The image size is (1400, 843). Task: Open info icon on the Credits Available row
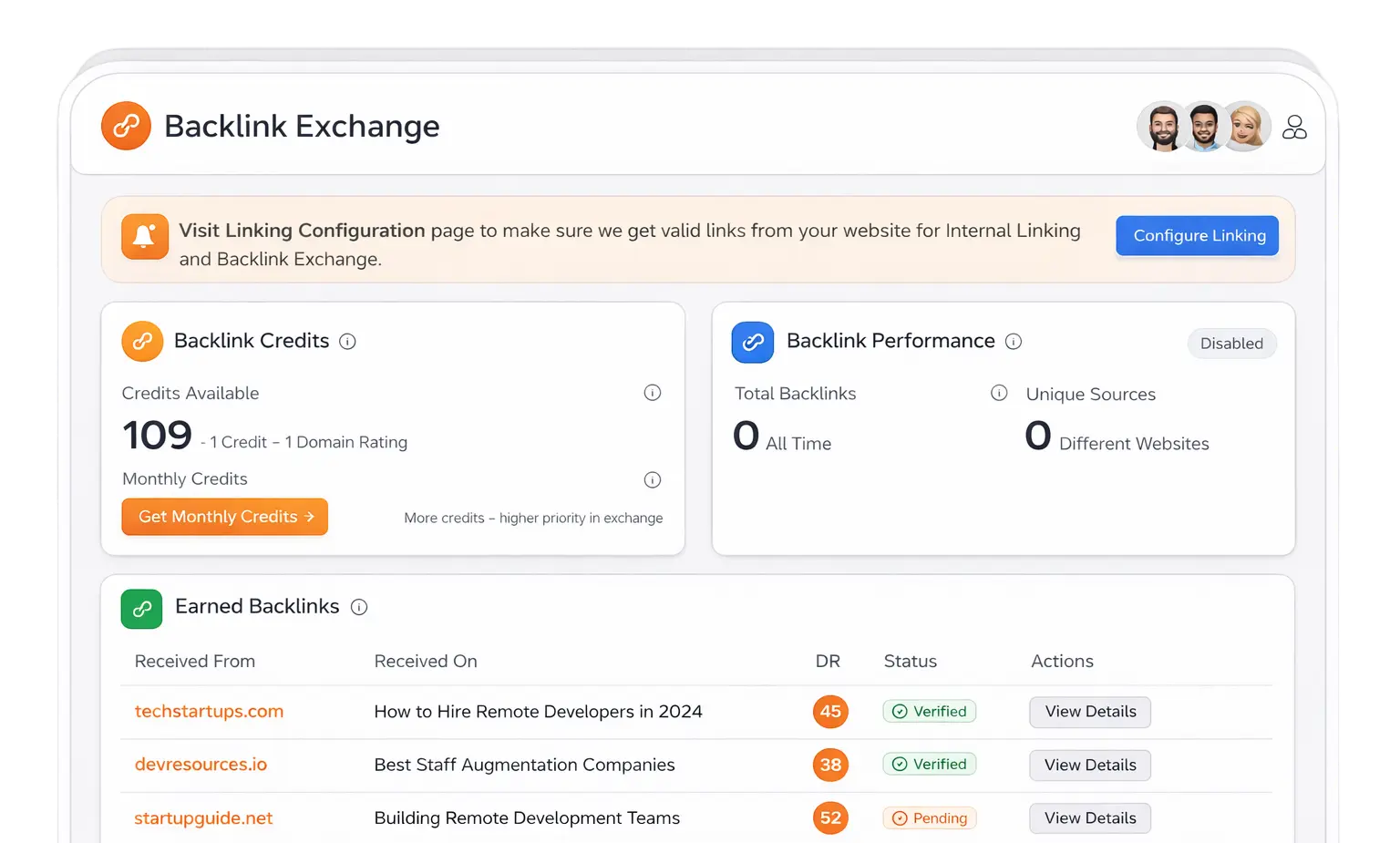(653, 393)
